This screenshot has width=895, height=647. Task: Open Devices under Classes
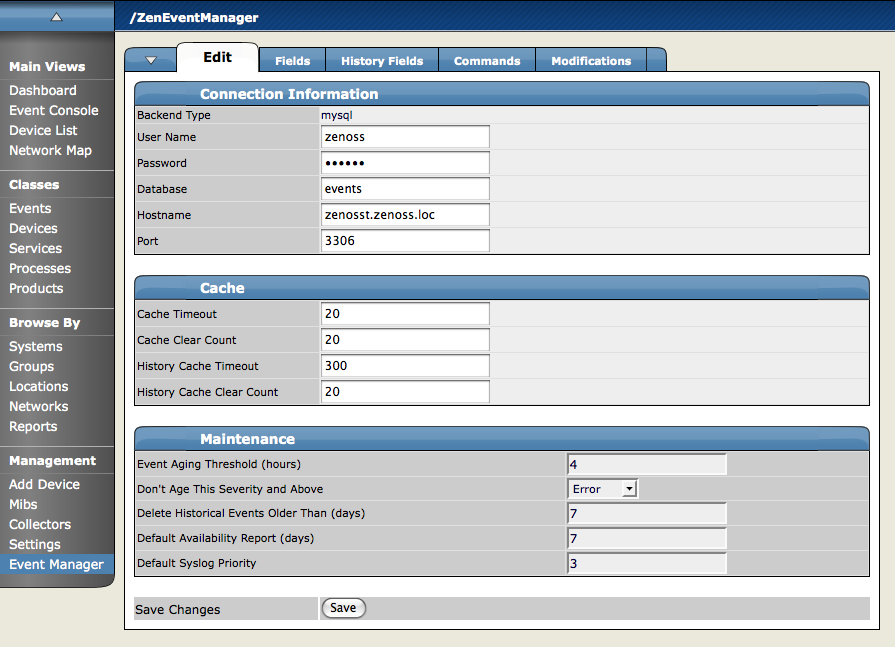[x=33, y=228]
